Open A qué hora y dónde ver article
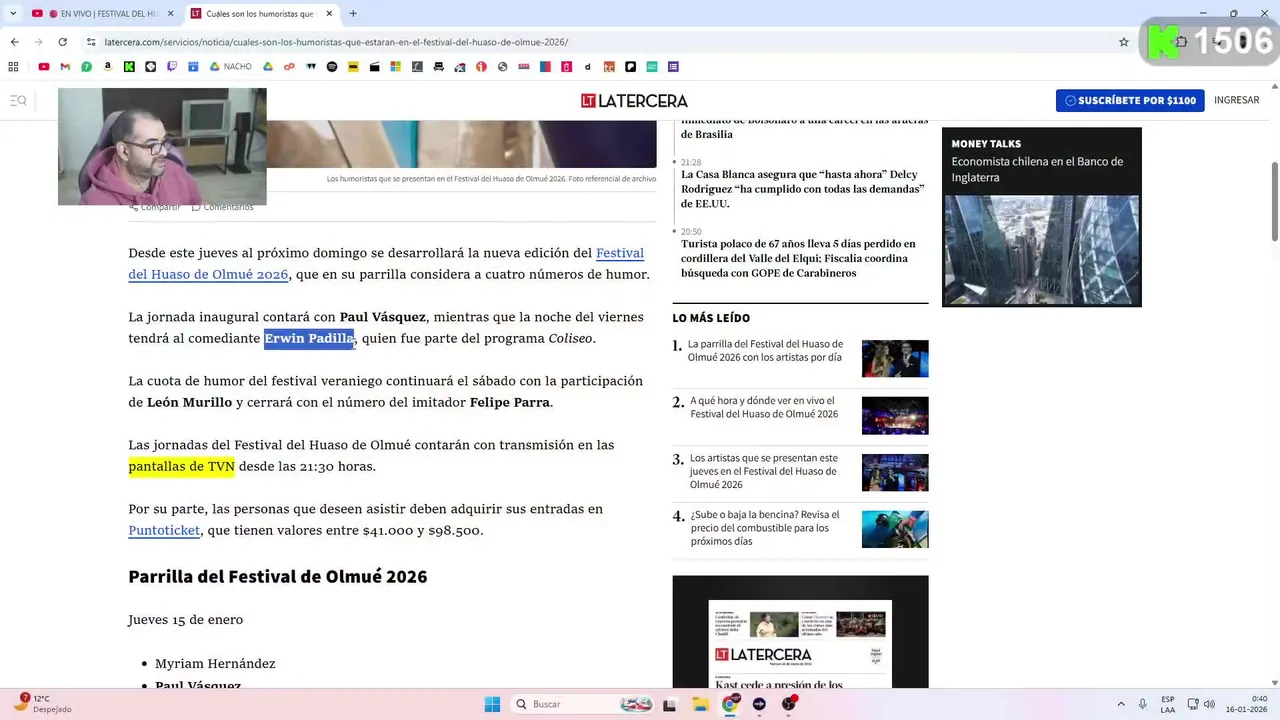This screenshot has height=720, width=1280. click(763, 407)
